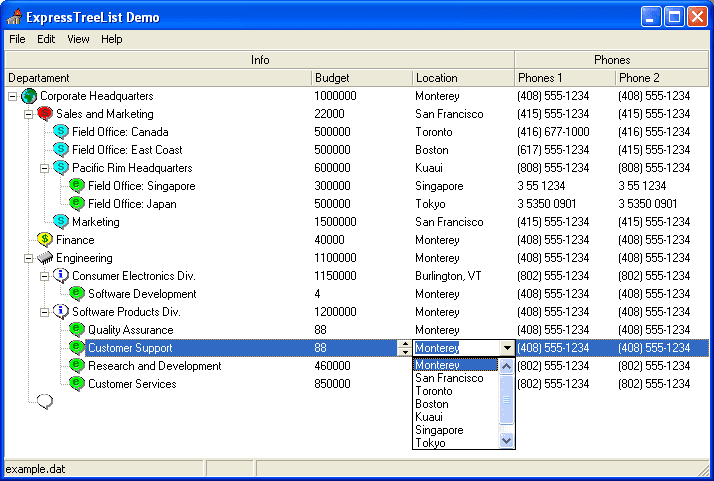Click the chip icon beside Engineering
The width and height of the screenshot is (714, 481).
[x=45, y=258]
